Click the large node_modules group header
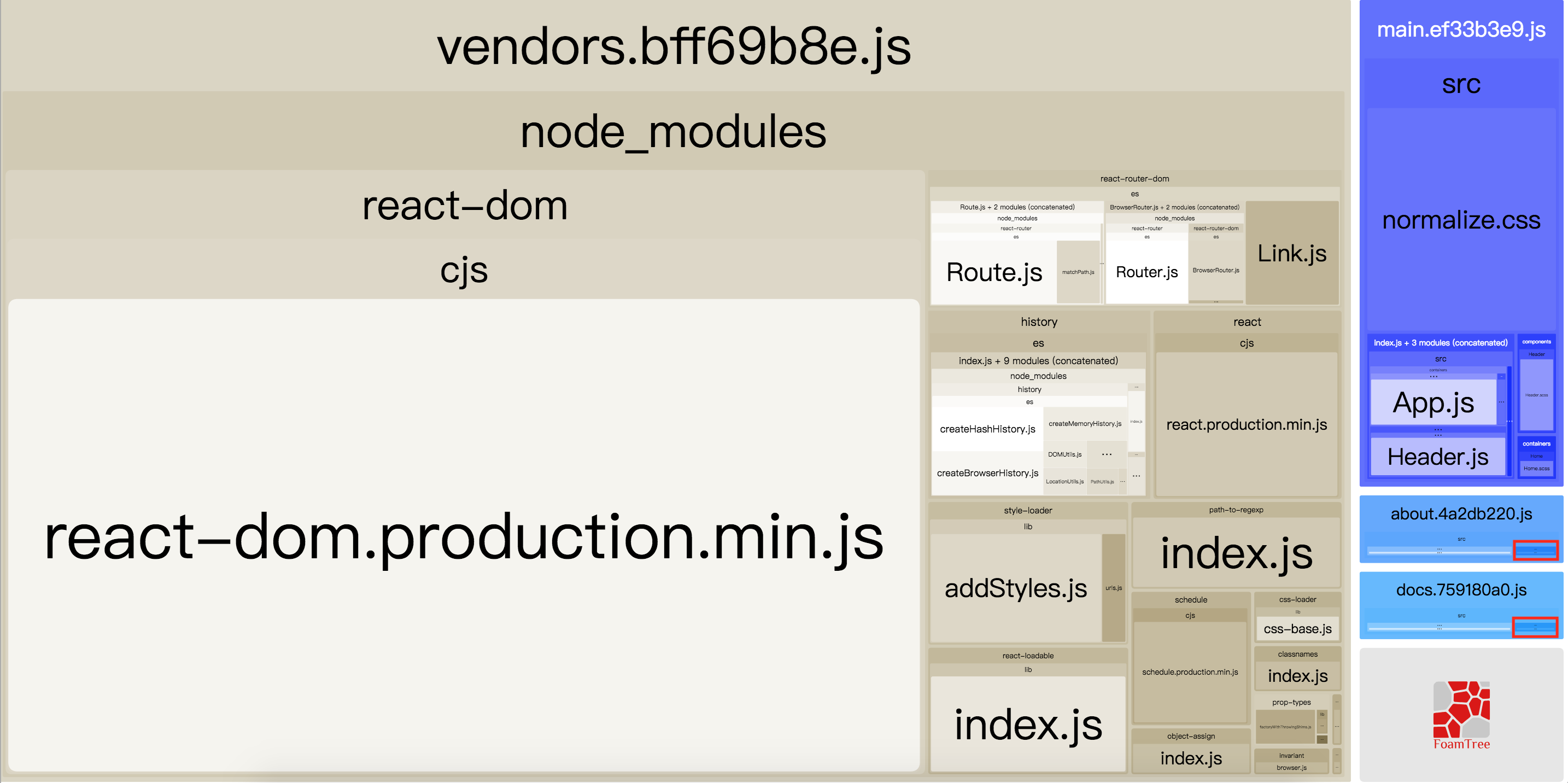Viewport: 1568px width, 783px height. click(x=673, y=132)
